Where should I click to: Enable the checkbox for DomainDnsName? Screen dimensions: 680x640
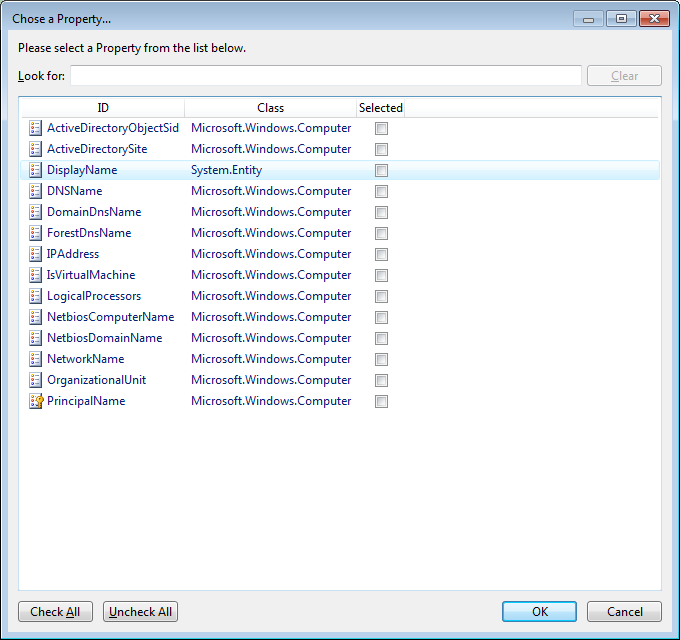tap(381, 212)
